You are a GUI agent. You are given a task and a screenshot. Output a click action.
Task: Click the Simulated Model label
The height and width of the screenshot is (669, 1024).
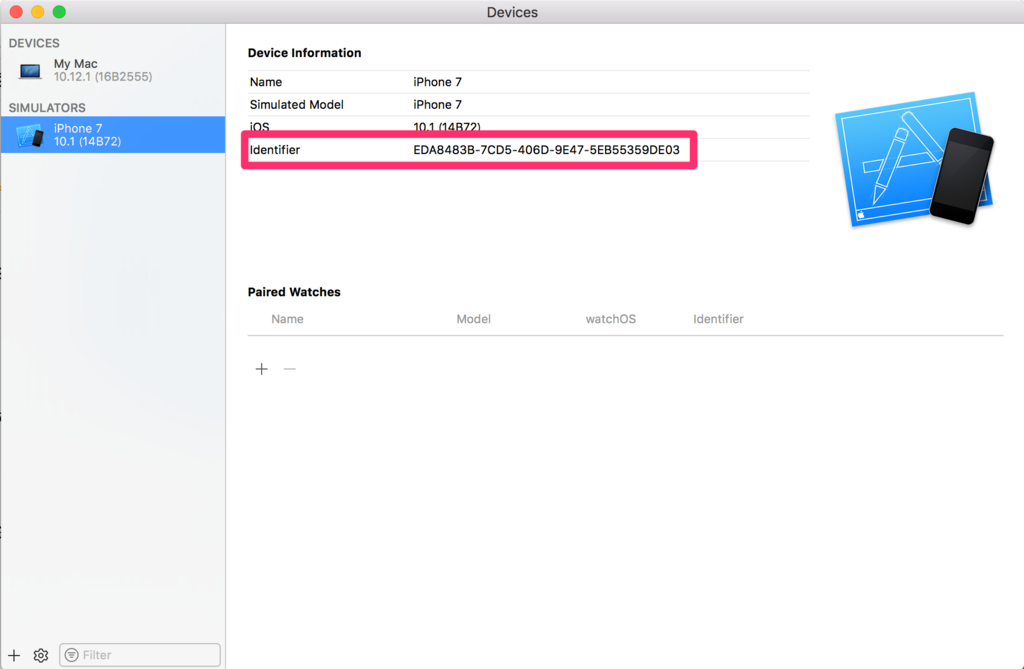[296, 105]
